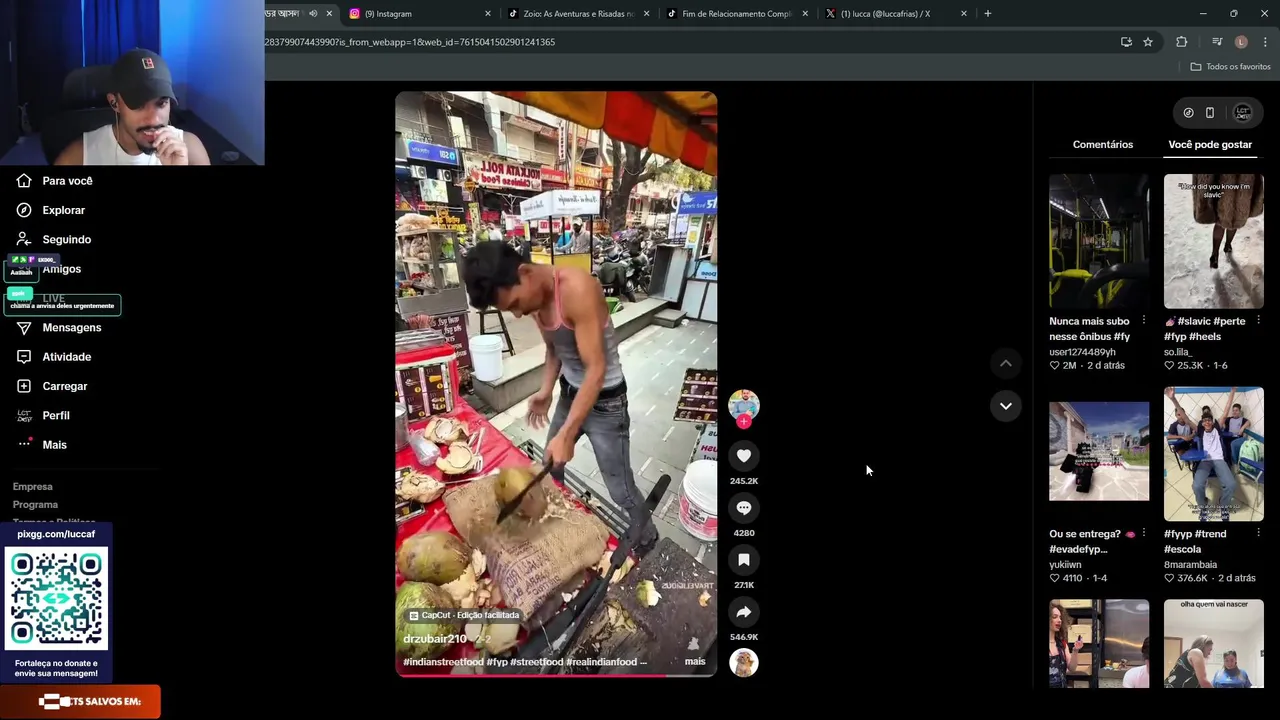Close the 'Fim de Relacionamento' tab
The height and width of the screenshot is (720, 1280).
(805, 14)
